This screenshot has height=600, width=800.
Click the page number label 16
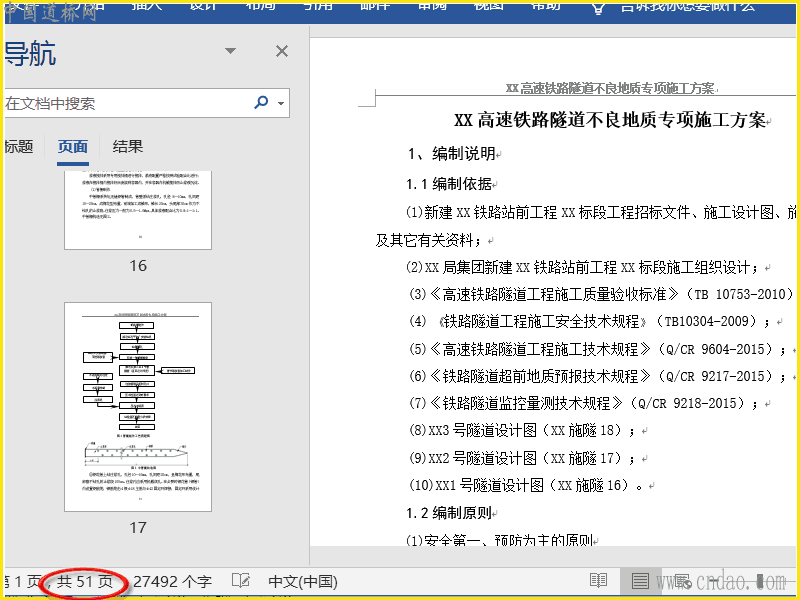[138, 265]
